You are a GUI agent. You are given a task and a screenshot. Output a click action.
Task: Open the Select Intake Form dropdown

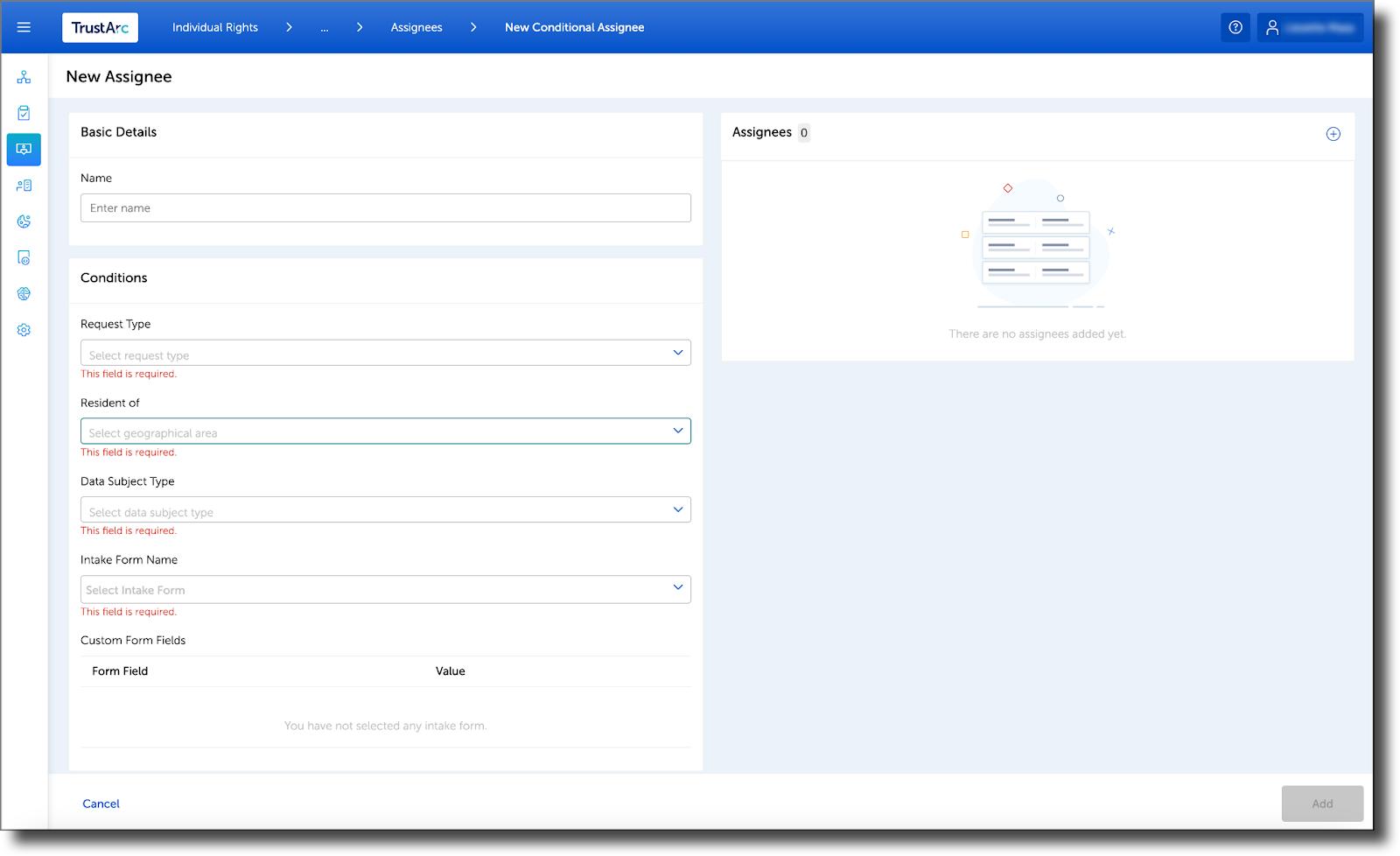tap(385, 589)
